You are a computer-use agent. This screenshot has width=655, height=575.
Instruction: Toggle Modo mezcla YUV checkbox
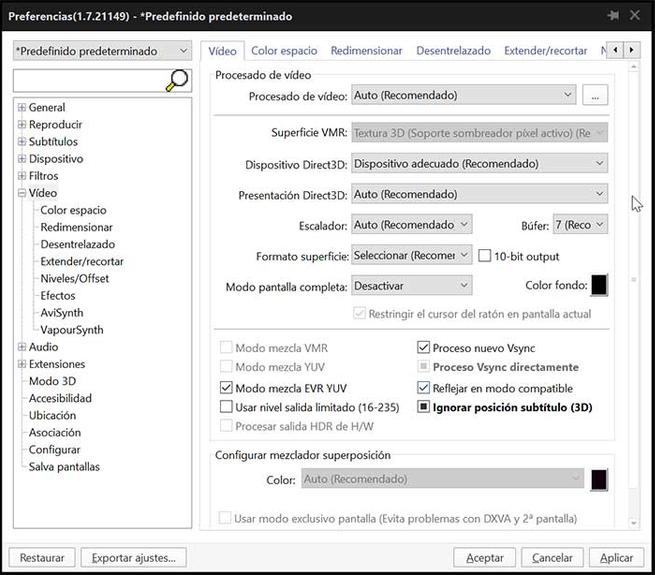coord(226,367)
